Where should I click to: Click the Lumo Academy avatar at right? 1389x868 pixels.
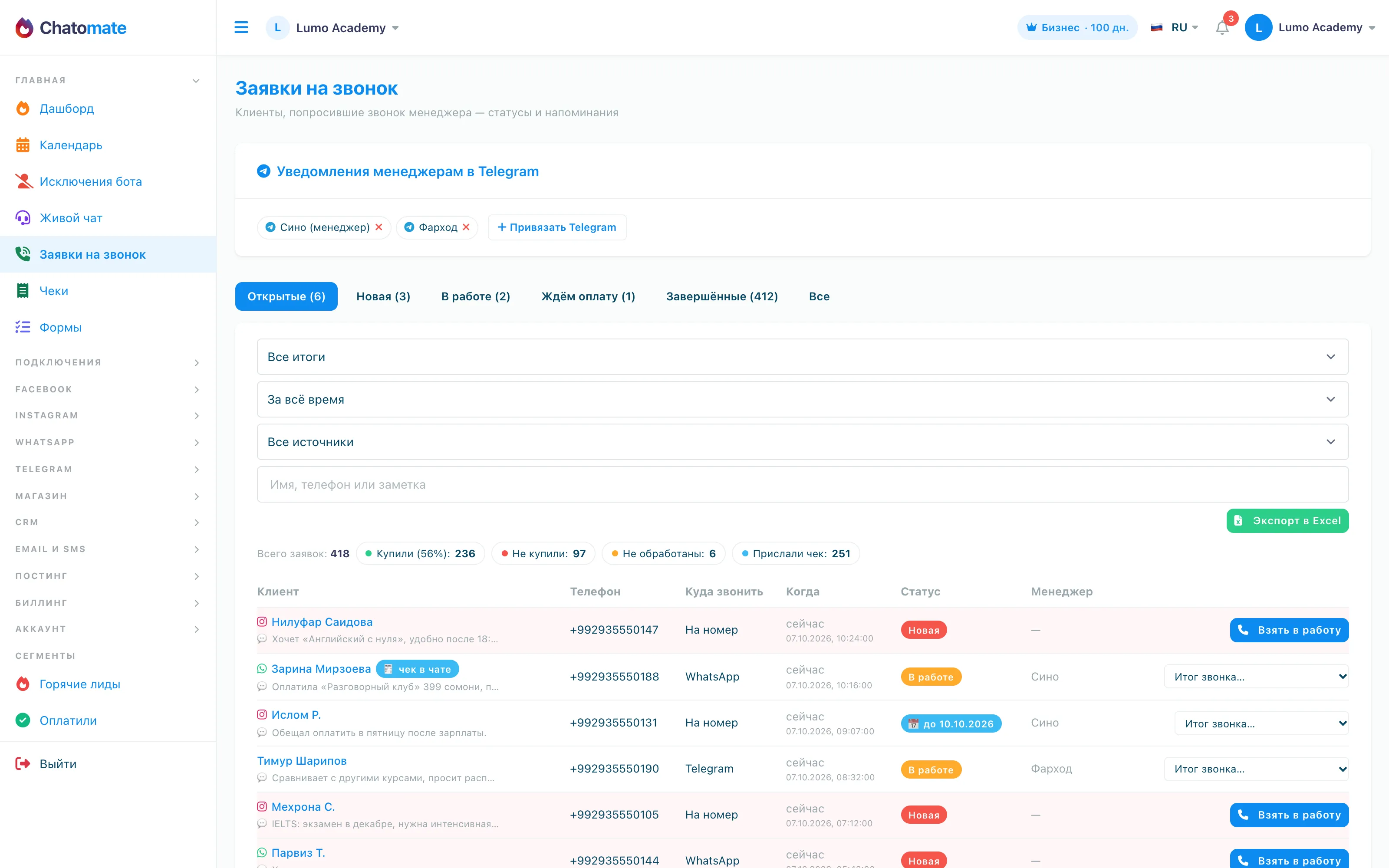1258,27
